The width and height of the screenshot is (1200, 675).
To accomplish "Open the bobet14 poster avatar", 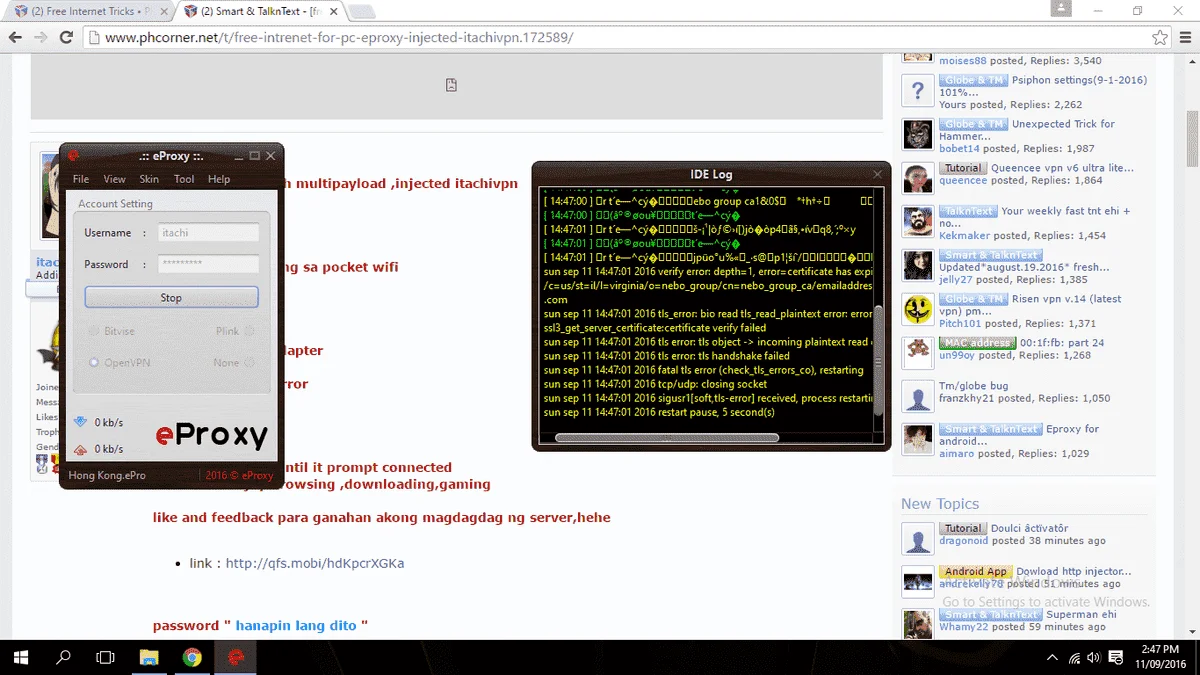I will pyautogui.click(x=917, y=134).
